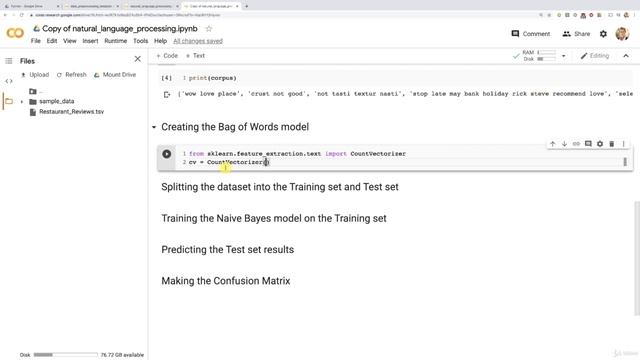Open the File menu

[36, 41]
